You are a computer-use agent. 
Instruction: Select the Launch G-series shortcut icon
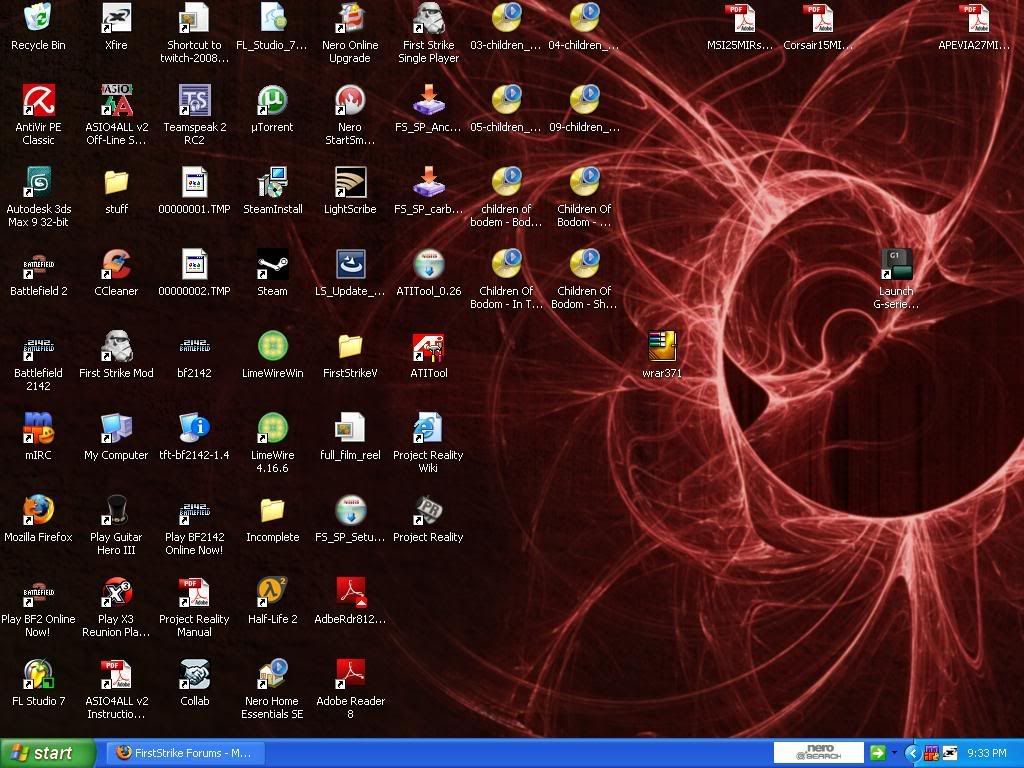896,264
